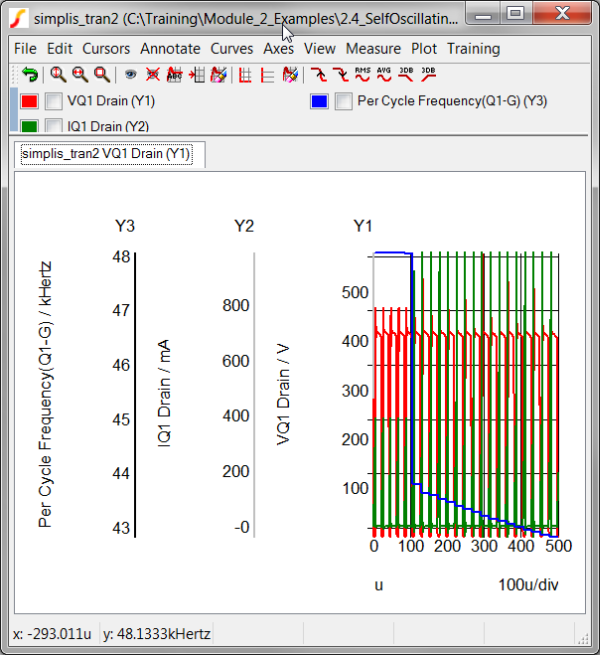
Task: Click the AVG measurement icon
Action: point(384,74)
